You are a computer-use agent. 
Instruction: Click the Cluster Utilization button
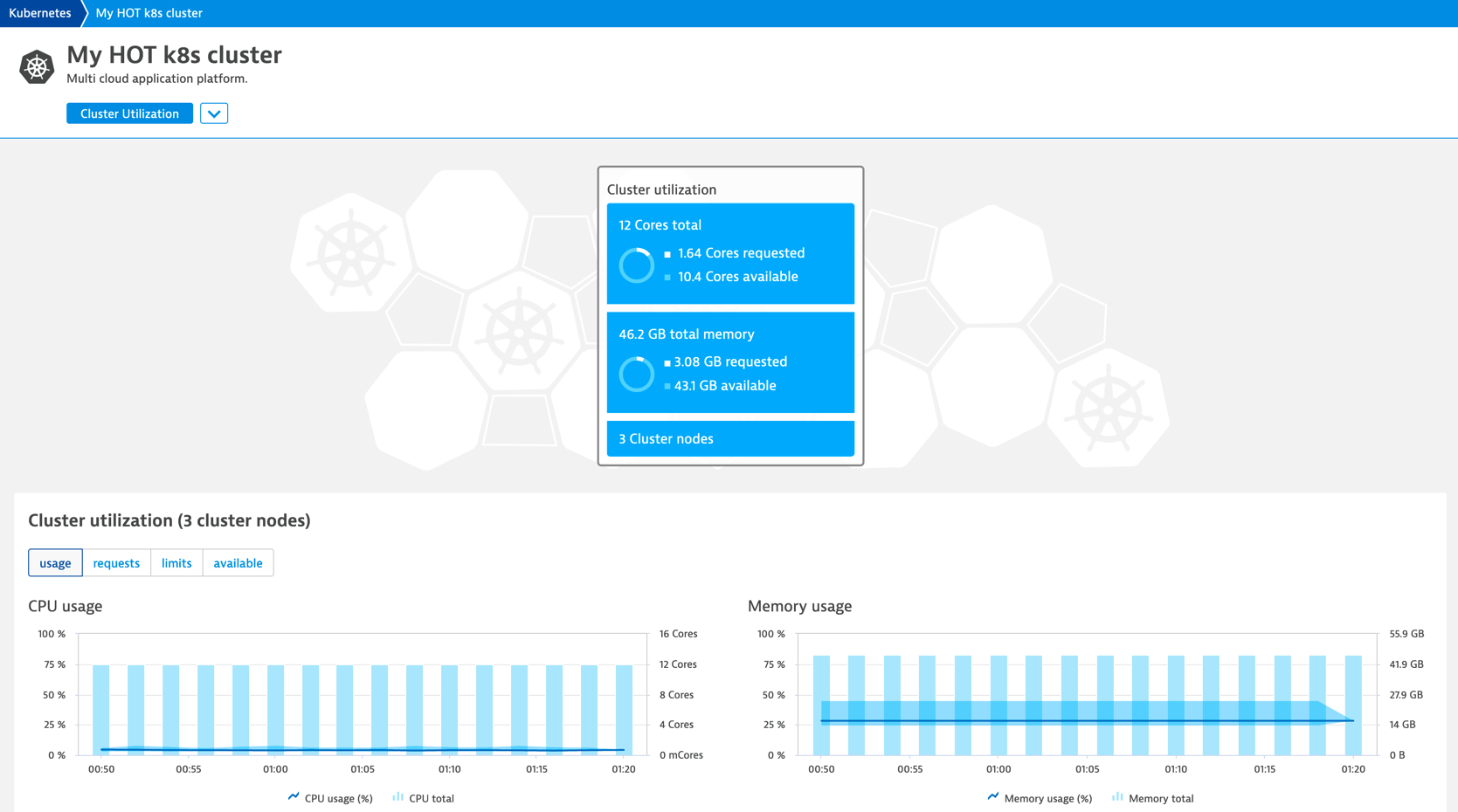[129, 114]
